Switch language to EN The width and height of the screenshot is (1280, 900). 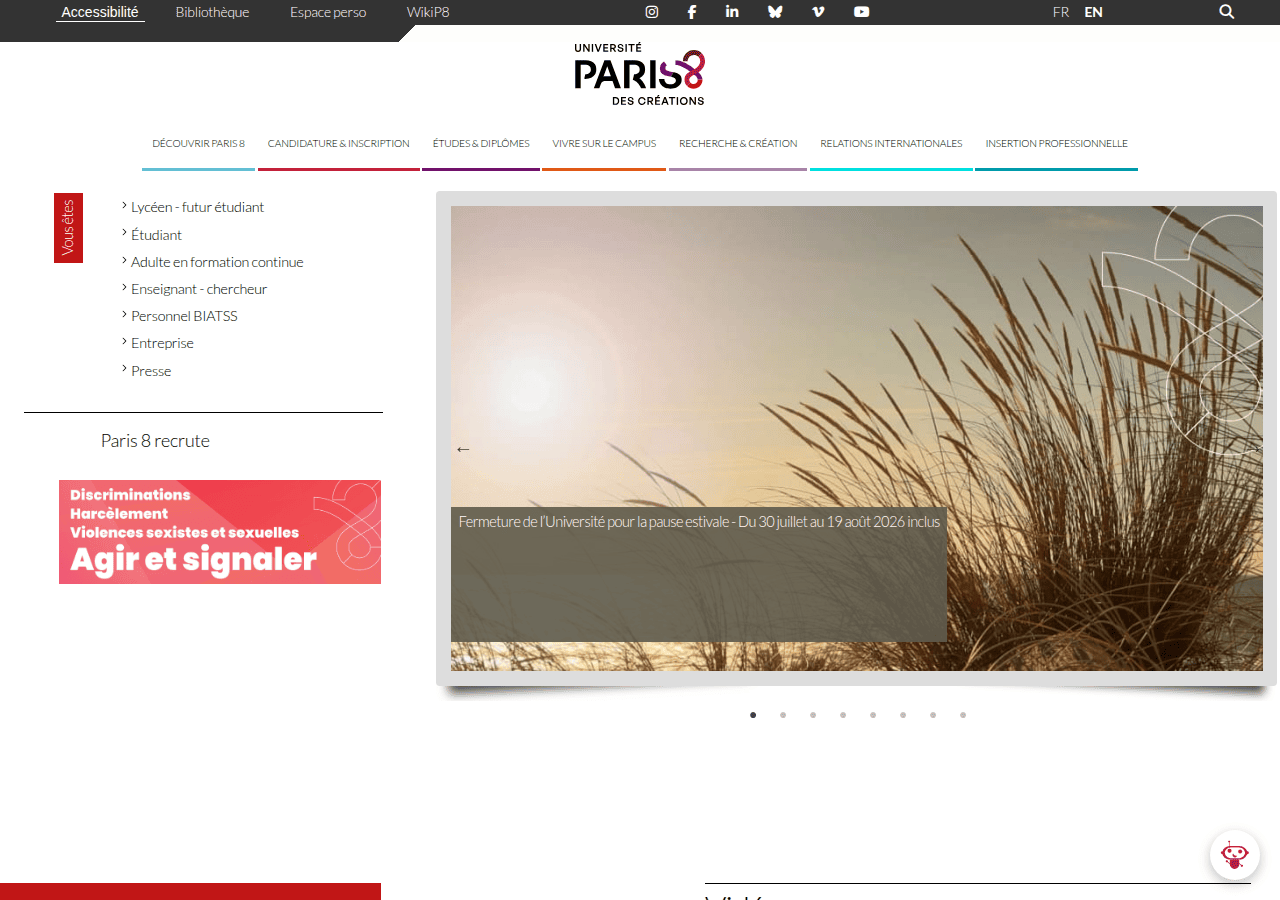(x=1094, y=12)
